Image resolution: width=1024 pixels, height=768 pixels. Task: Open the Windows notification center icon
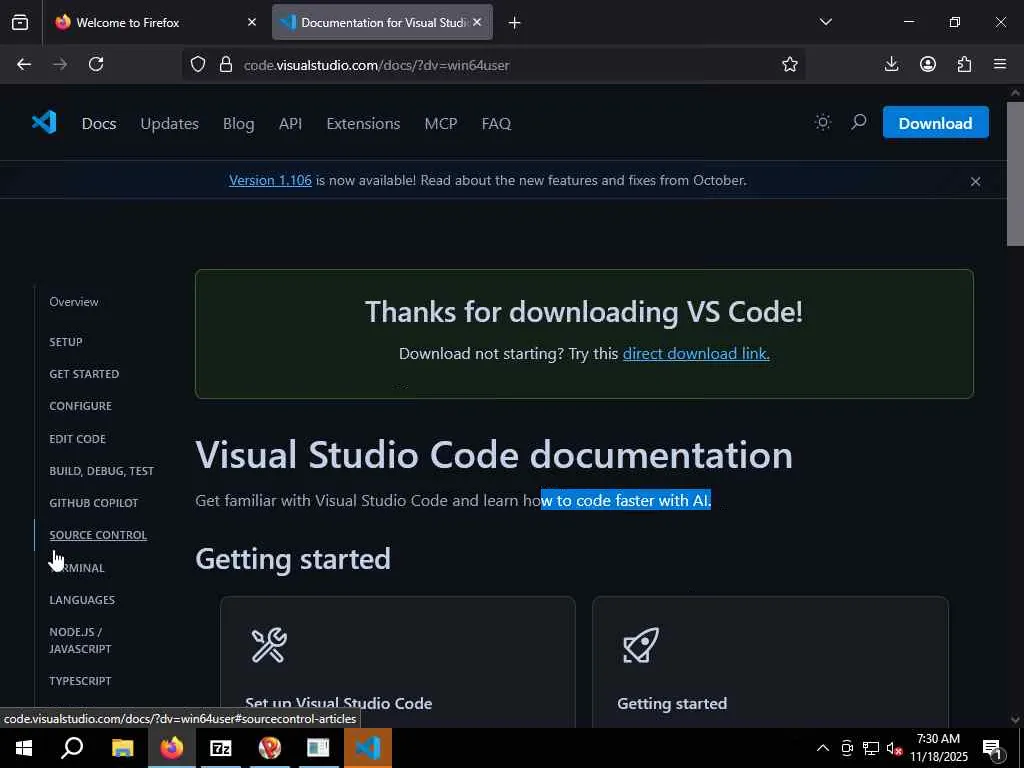click(x=992, y=748)
